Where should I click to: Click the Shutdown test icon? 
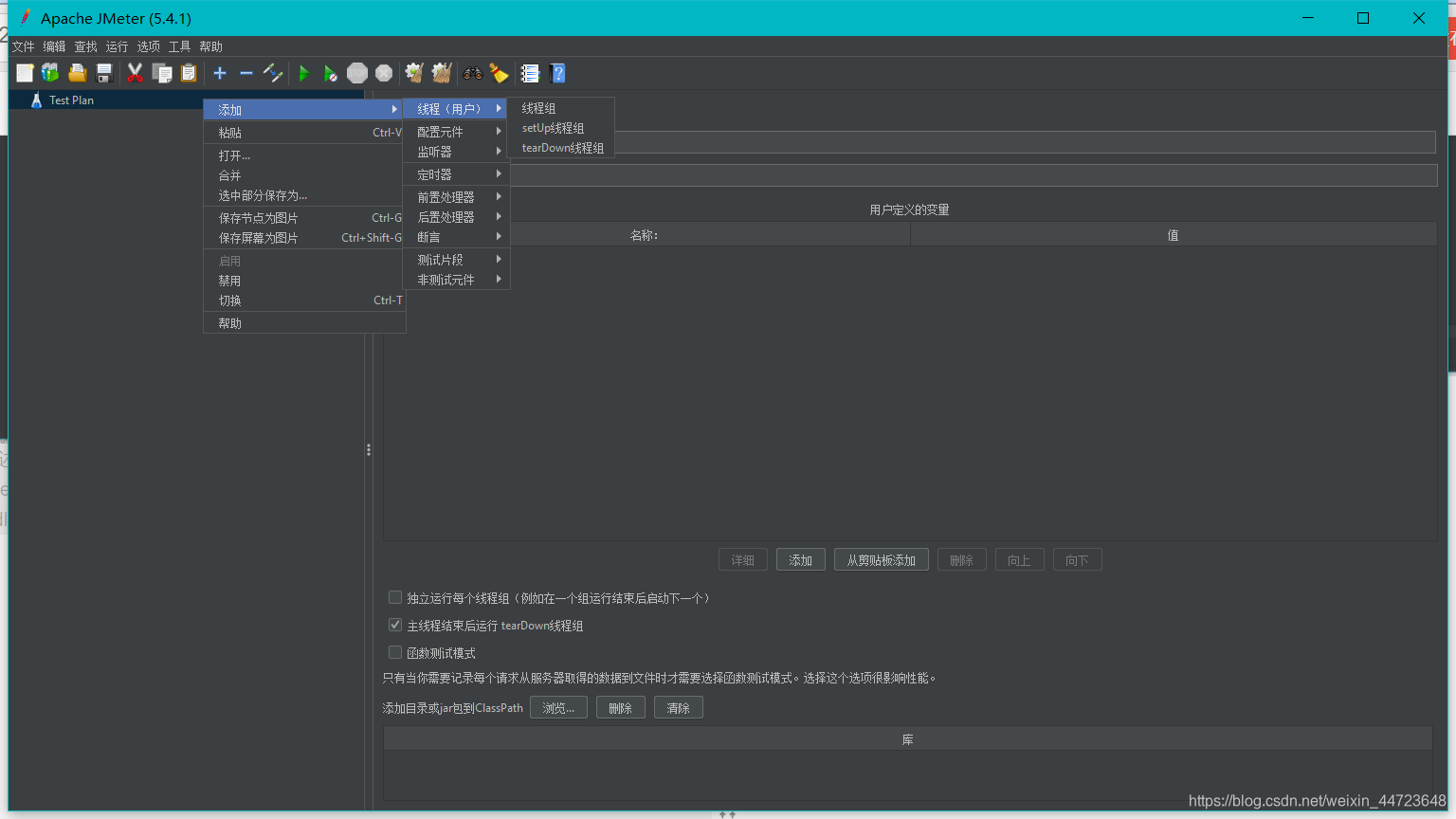384,73
